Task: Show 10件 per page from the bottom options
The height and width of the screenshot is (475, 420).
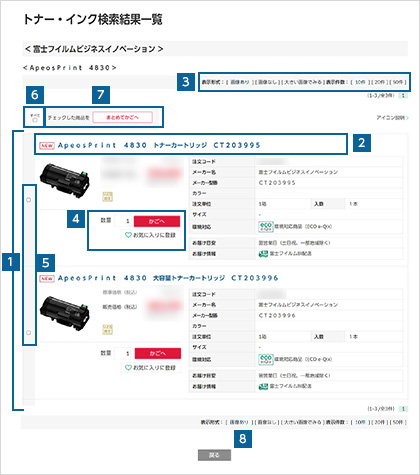Action: 360,422
